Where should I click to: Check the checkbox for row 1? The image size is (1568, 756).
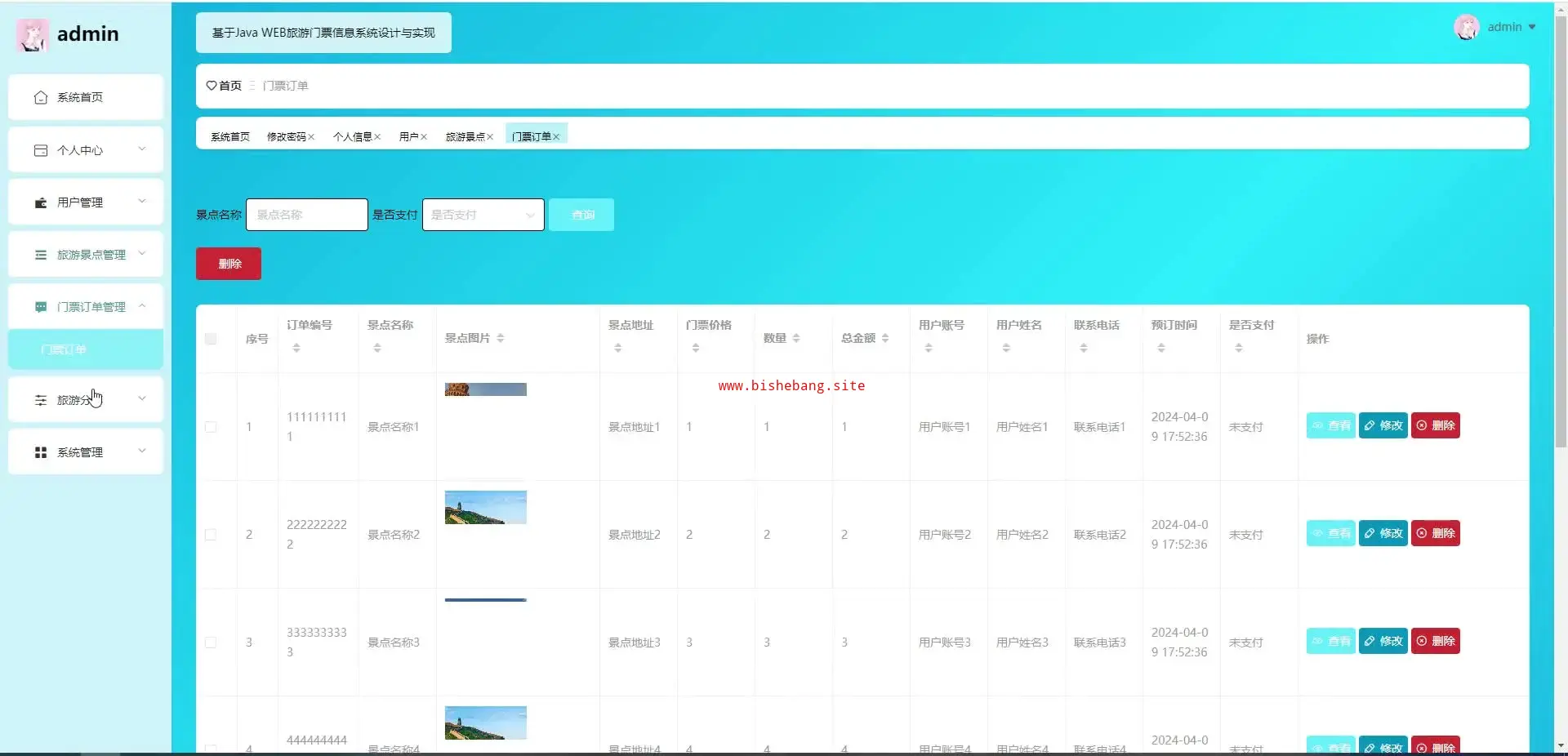point(211,427)
